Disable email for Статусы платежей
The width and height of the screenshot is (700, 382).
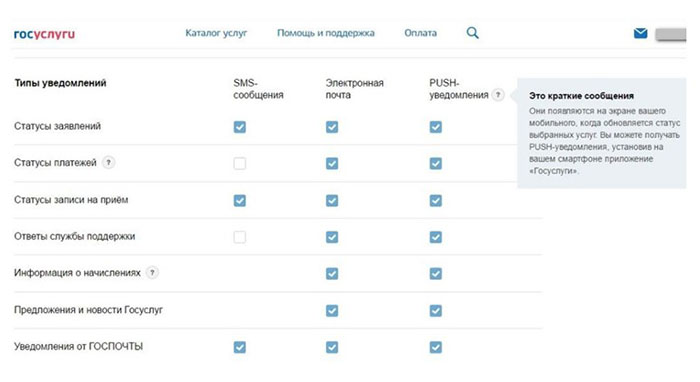point(332,164)
